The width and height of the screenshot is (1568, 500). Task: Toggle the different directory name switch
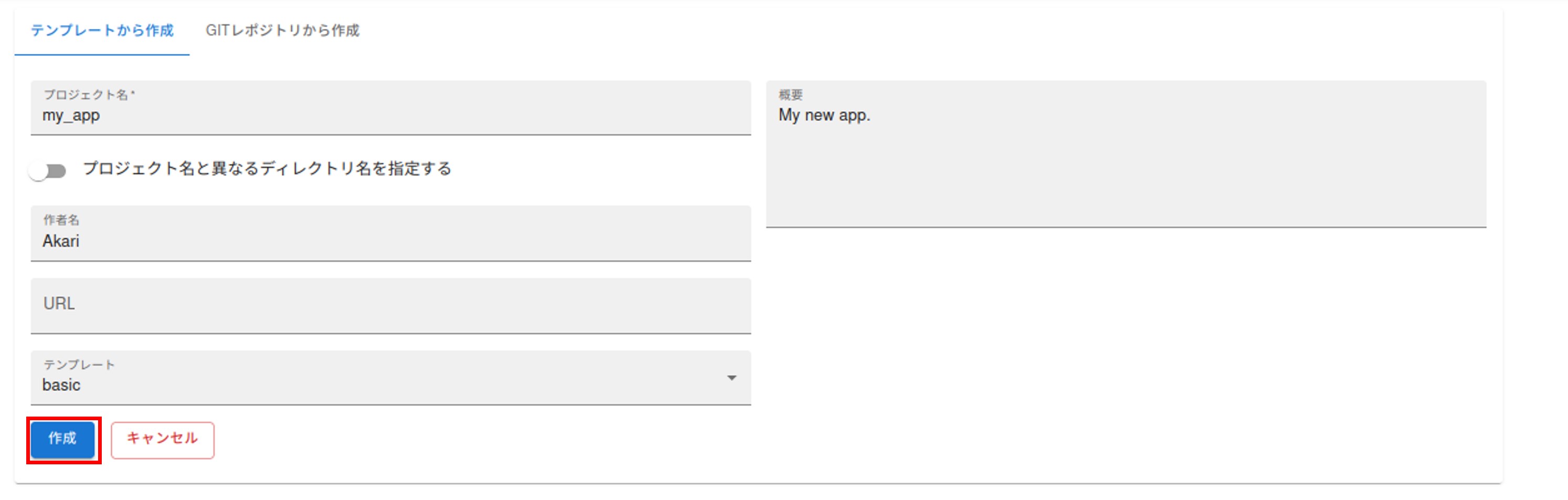coord(48,171)
